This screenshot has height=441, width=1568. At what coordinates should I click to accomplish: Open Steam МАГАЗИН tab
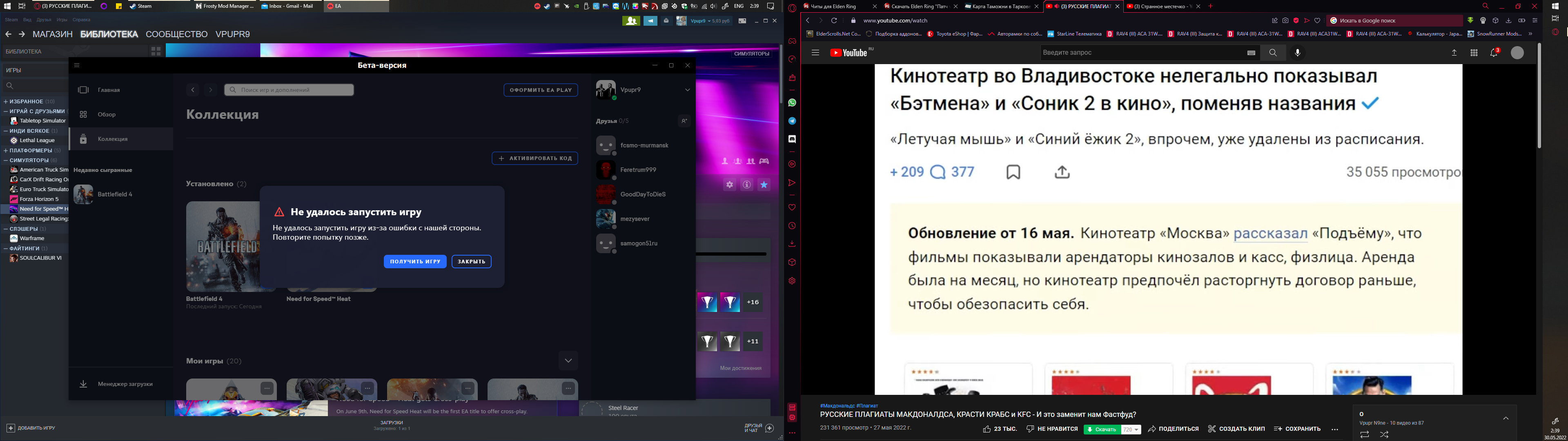[x=52, y=35]
